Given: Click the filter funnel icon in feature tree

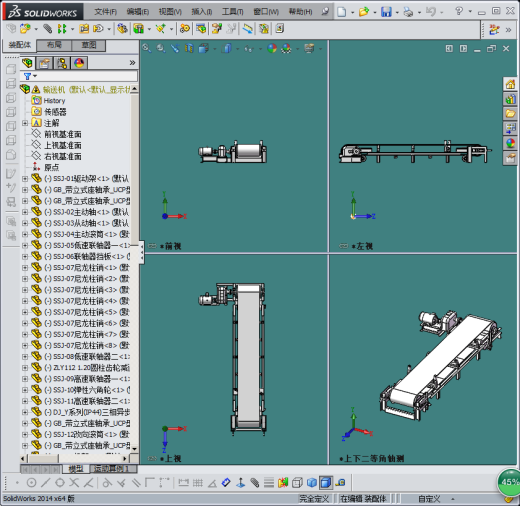Looking at the screenshot, I should click(x=27, y=77).
